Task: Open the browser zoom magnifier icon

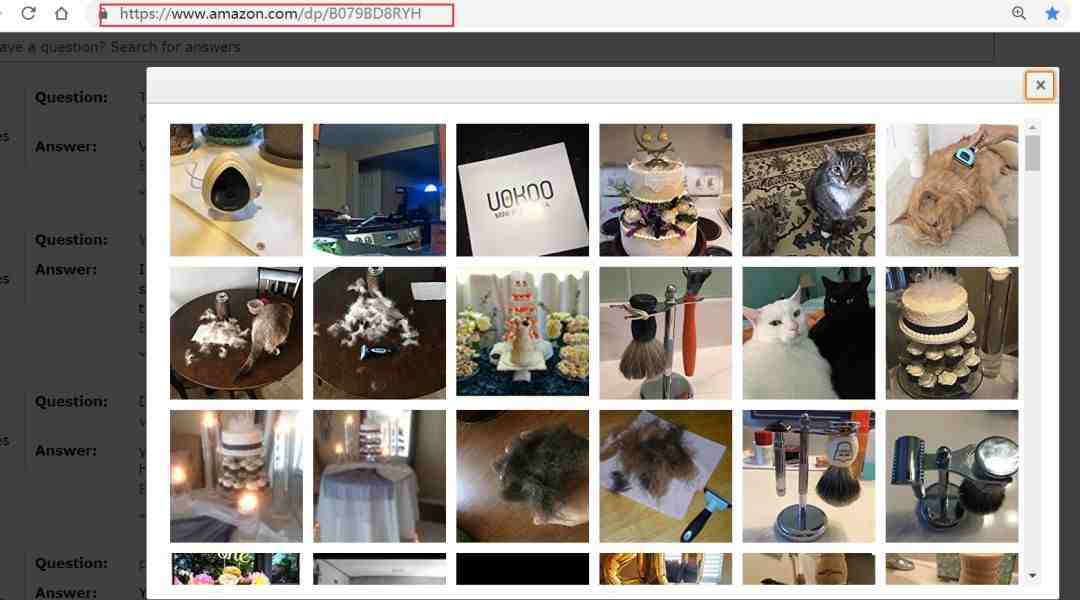Action: point(1019,13)
